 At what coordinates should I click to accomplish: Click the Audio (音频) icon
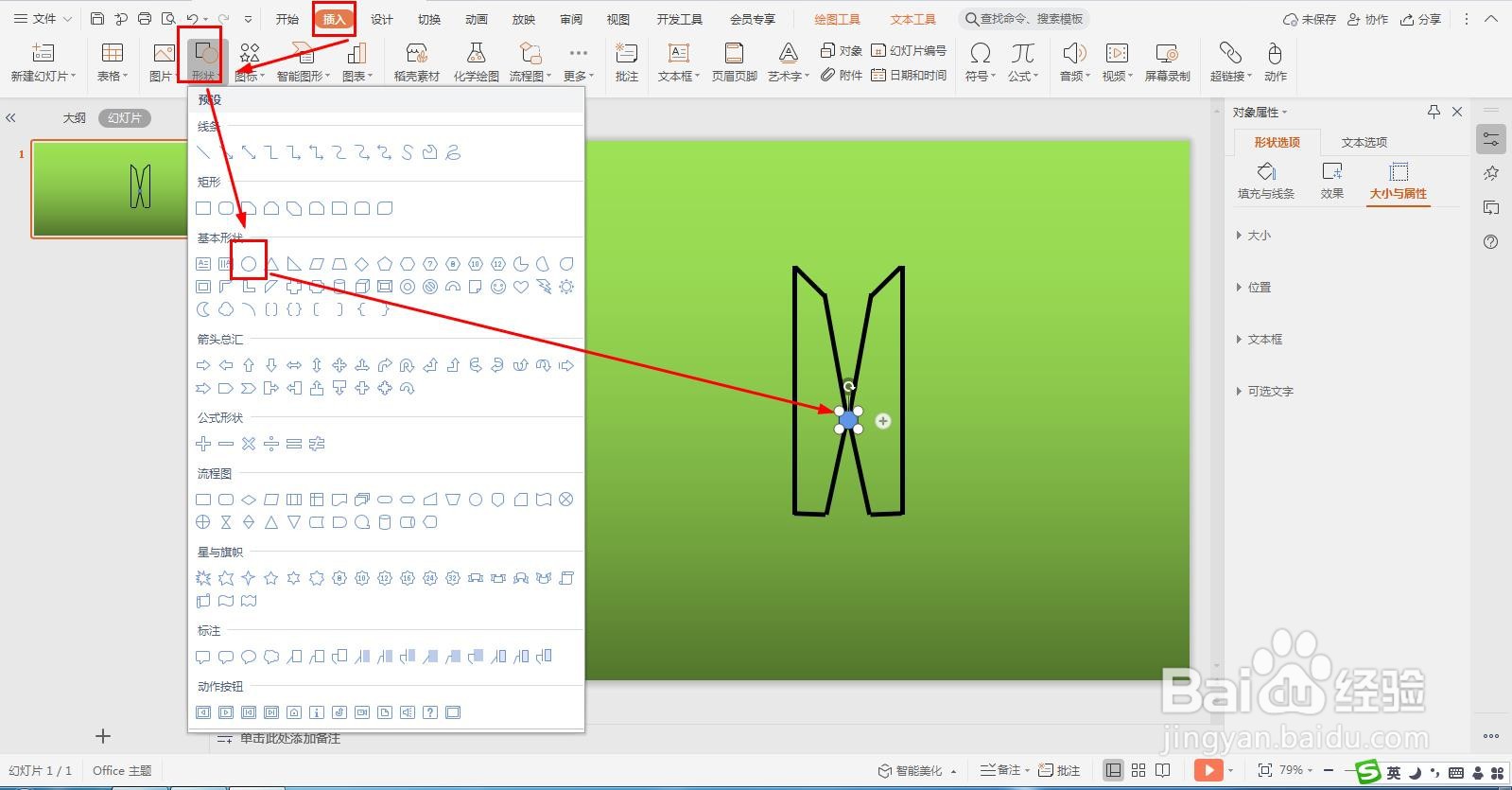(1072, 53)
